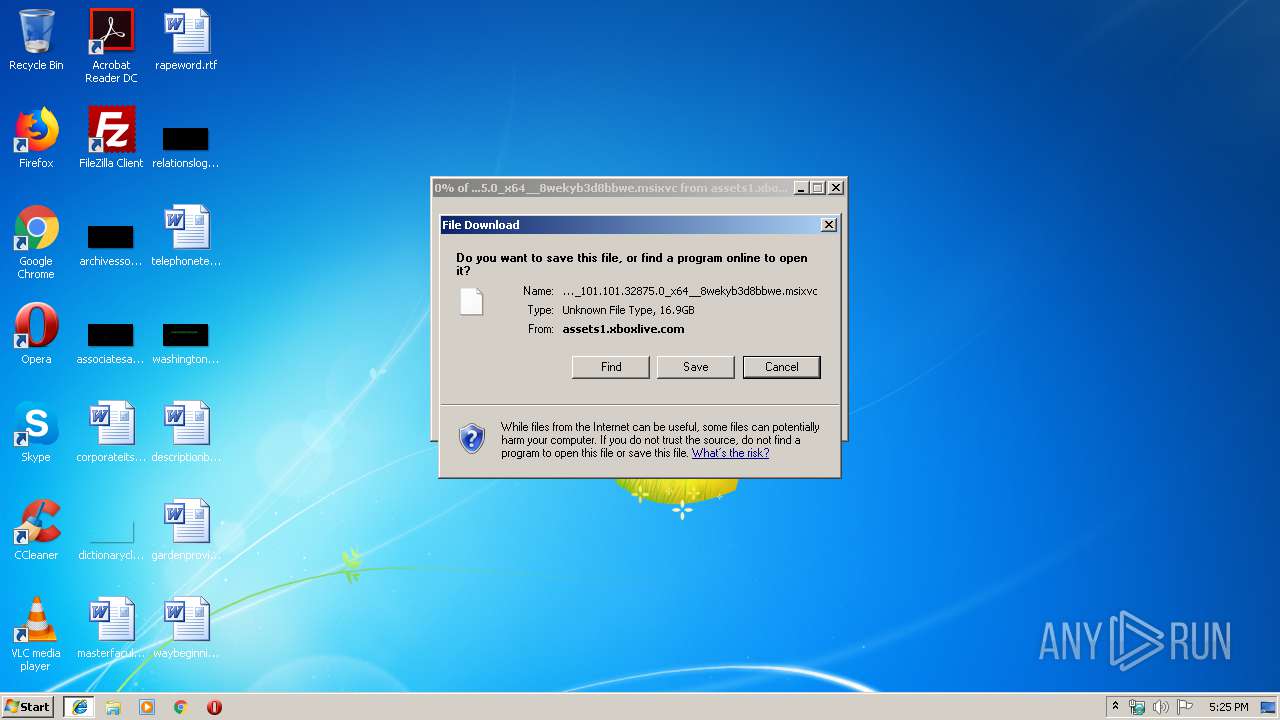Screen dimensions: 1280x720
Task: Select the masterfacul Word document
Action: pyautogui.click(x=111, y=628)
